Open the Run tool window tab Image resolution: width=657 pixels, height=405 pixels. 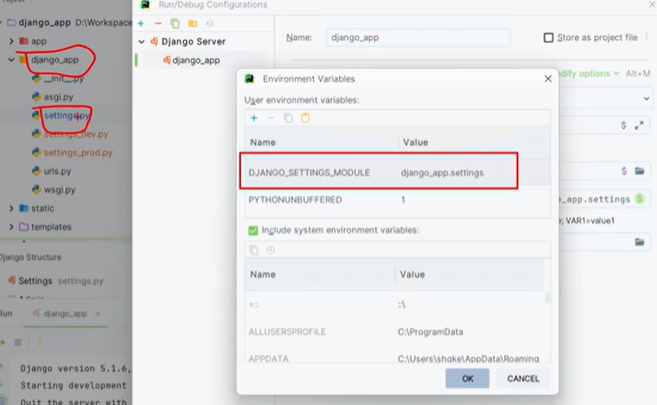pos(6,313)
